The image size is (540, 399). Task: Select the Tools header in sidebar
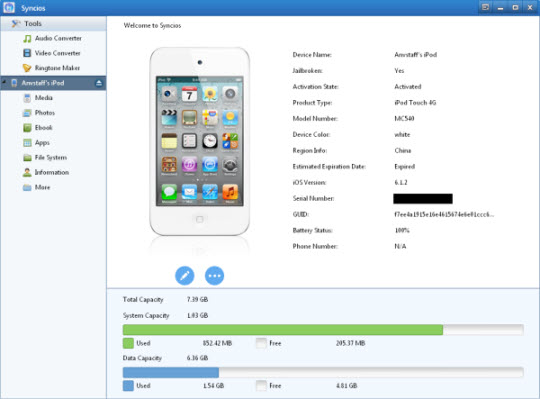53,23
